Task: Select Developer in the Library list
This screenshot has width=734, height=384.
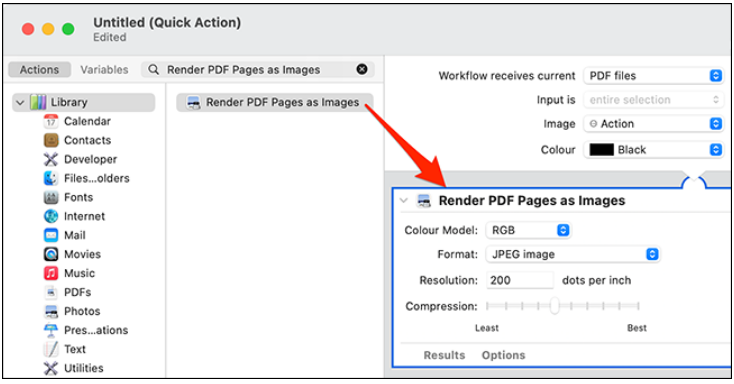Action: [x=90, y=159]
